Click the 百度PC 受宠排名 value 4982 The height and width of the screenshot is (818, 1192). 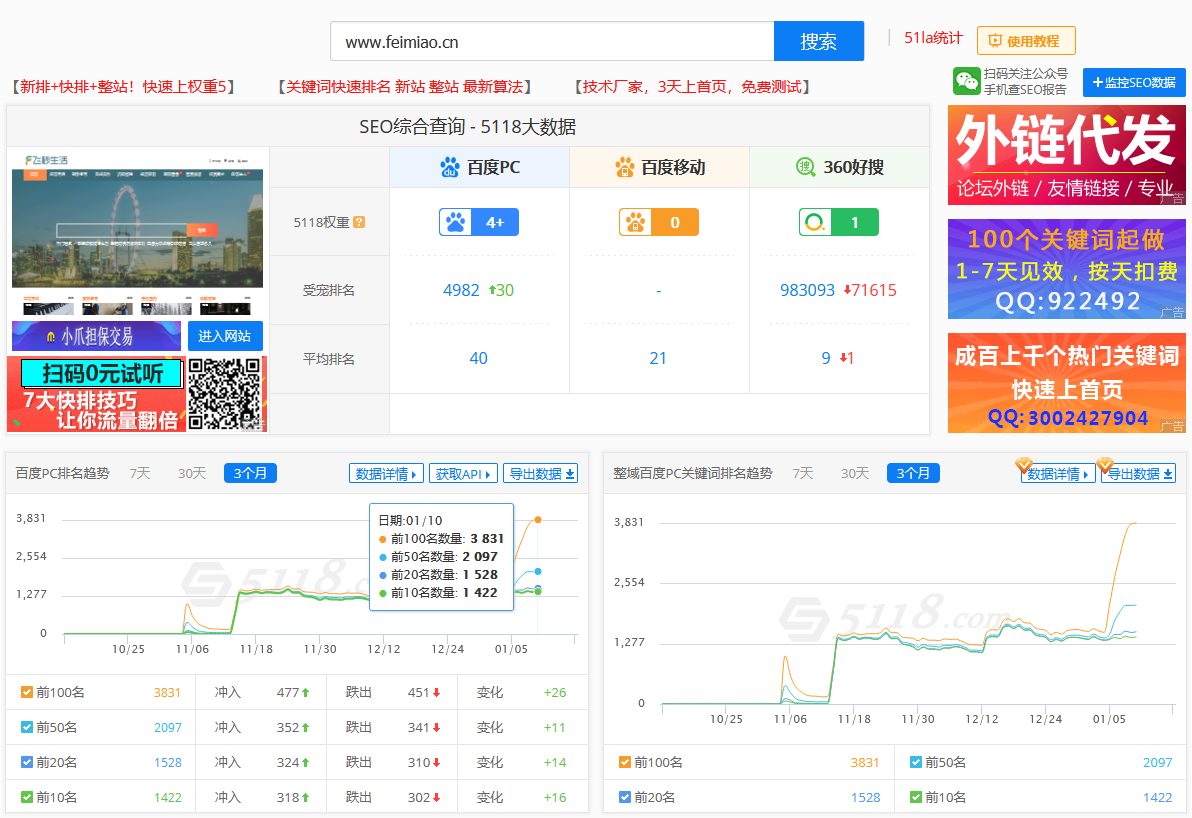tap(461, 290)
